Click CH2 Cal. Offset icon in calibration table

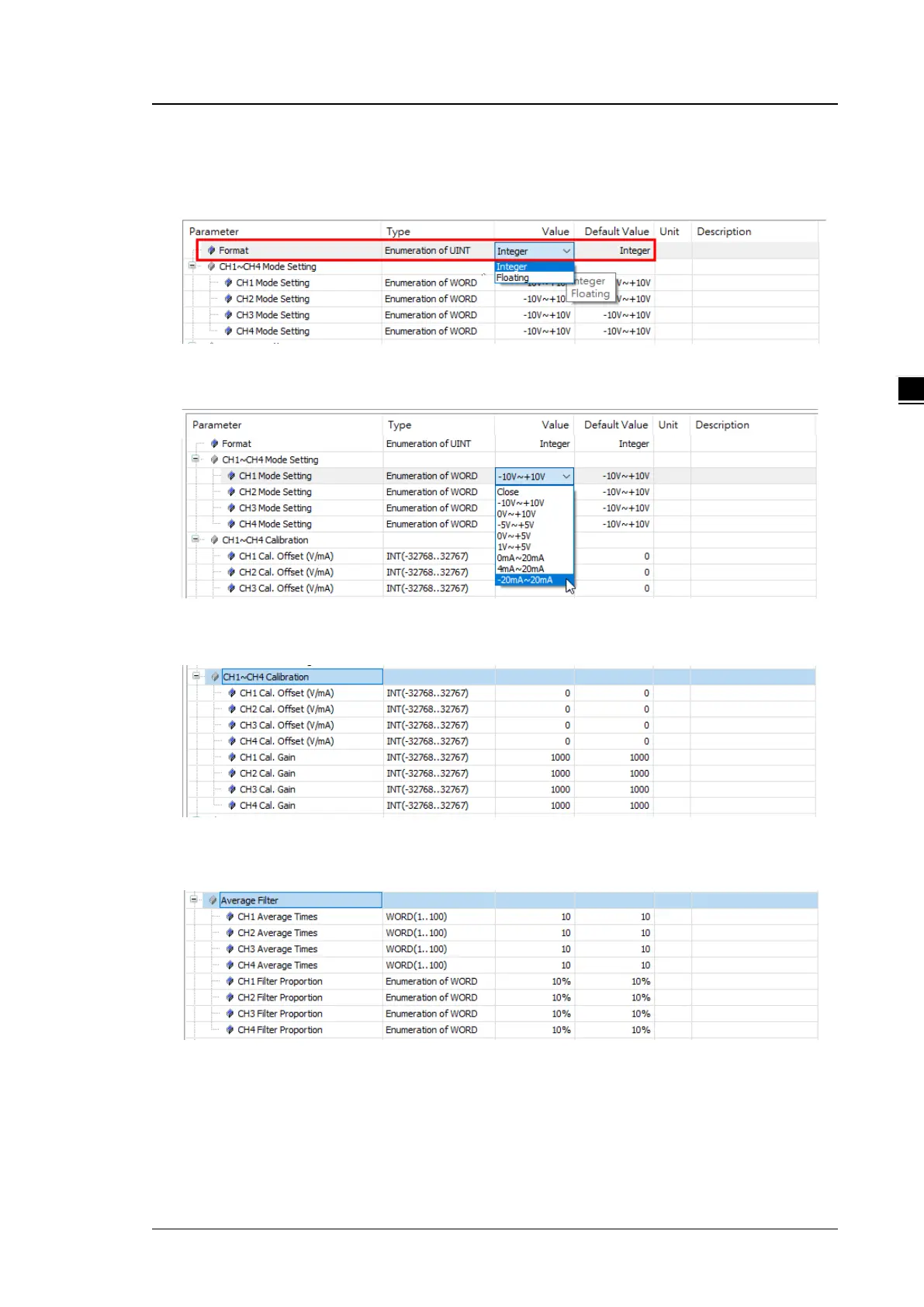click(232, 709)
